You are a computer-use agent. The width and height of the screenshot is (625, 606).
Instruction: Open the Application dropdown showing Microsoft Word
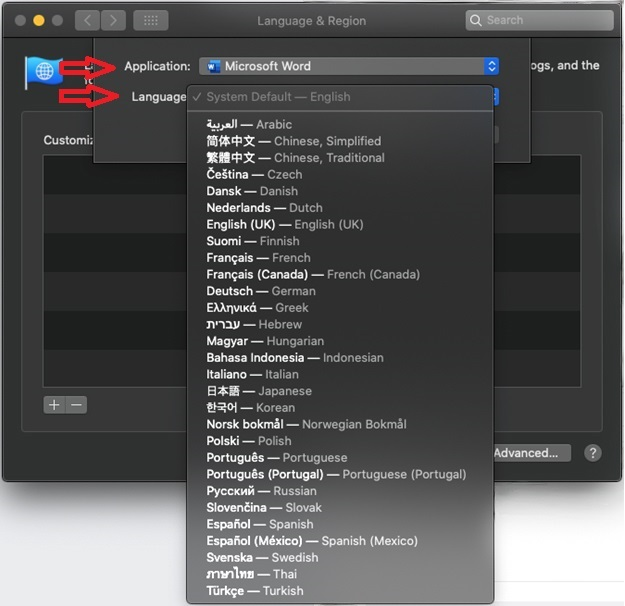[x=349, y=66]
